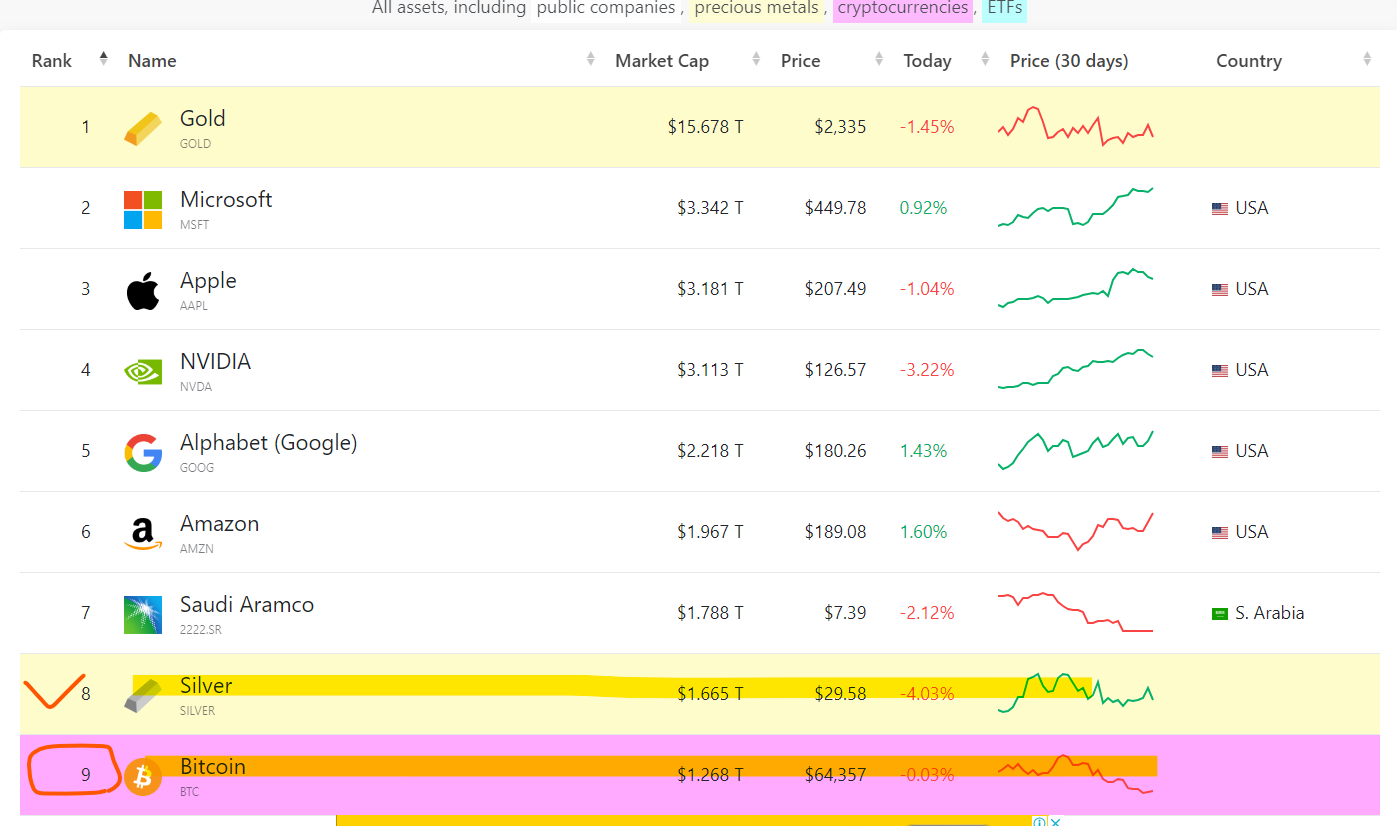Image resolution: width=1397 pixels, height=826 pixels.
Task: Open the Saudi Aramco company link
Action: point(247,604)
